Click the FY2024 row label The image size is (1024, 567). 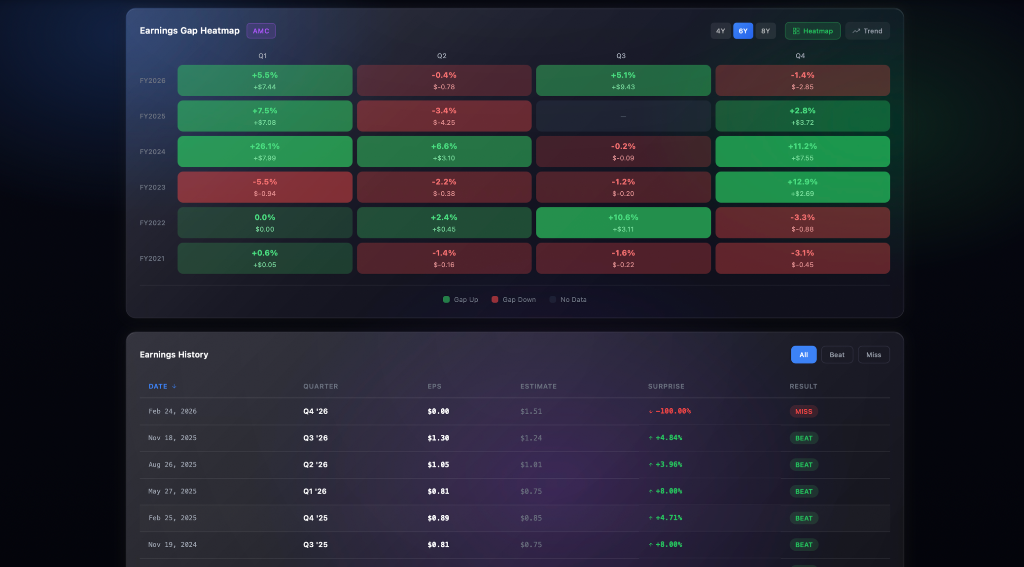coord(152,152)
